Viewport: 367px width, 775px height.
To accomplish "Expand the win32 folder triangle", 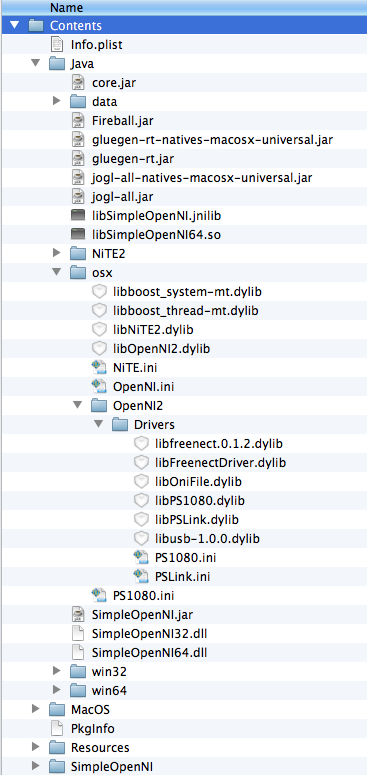I will [x=56, y=671].
